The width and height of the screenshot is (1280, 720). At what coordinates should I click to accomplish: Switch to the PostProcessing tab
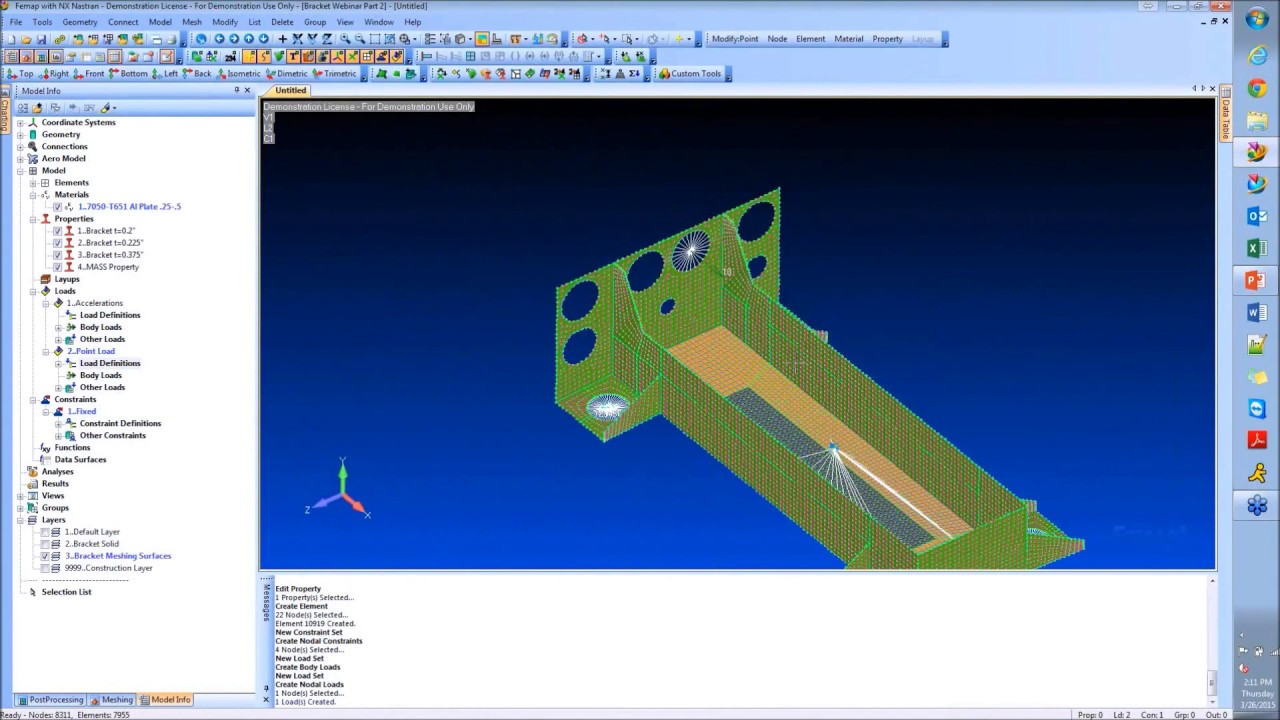tap(50, 700)
